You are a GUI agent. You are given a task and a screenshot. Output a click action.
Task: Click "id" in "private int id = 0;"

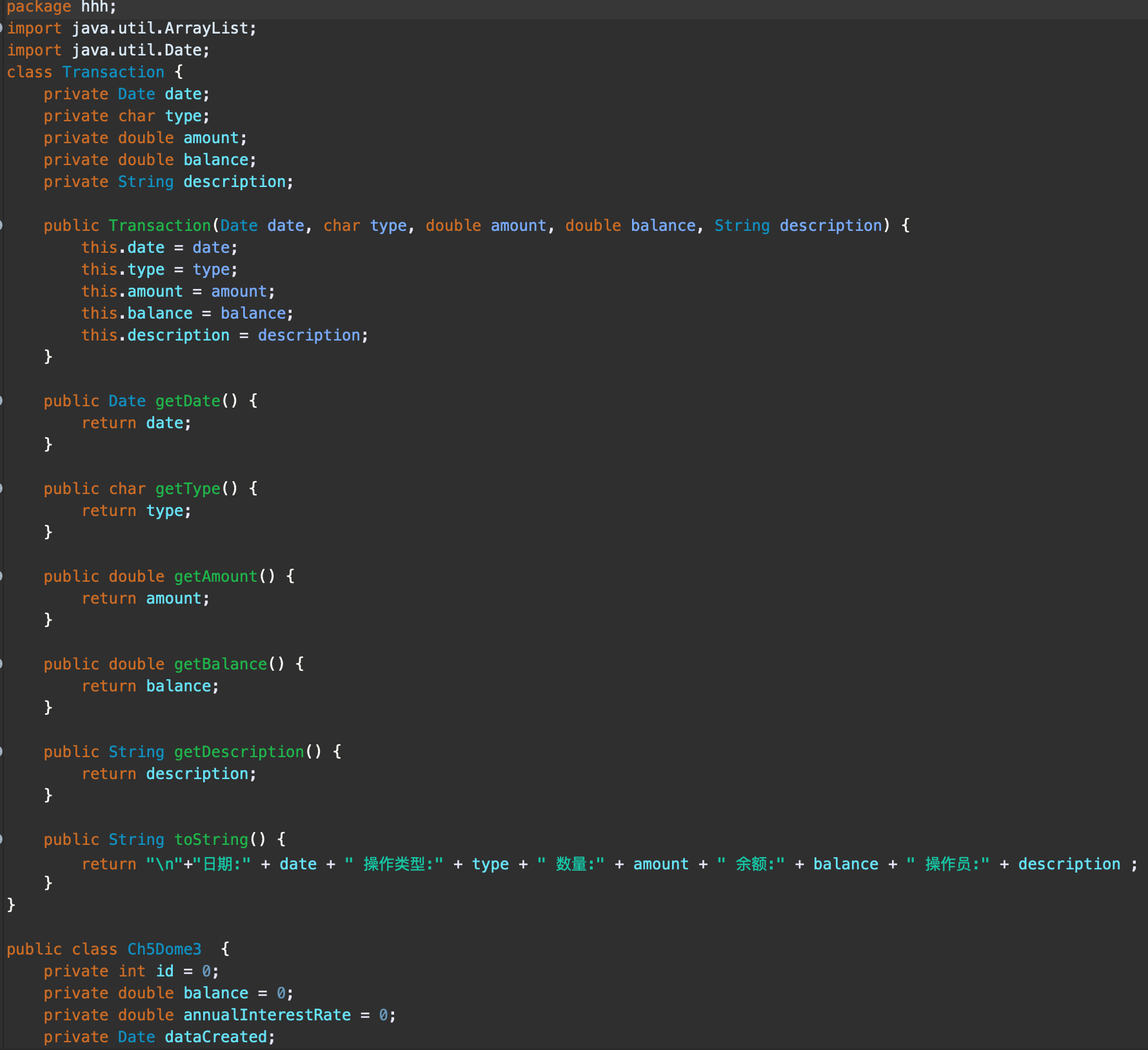[x=164, y=971]
